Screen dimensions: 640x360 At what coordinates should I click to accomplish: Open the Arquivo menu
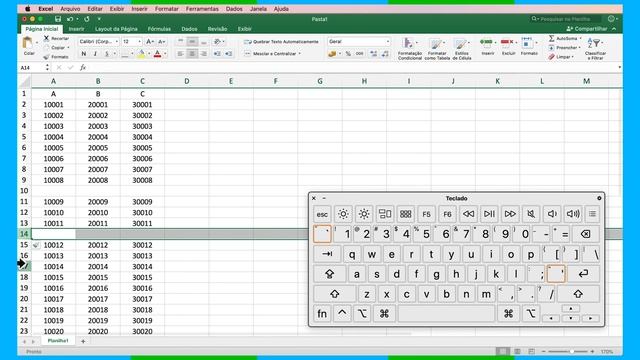[70, 9]
